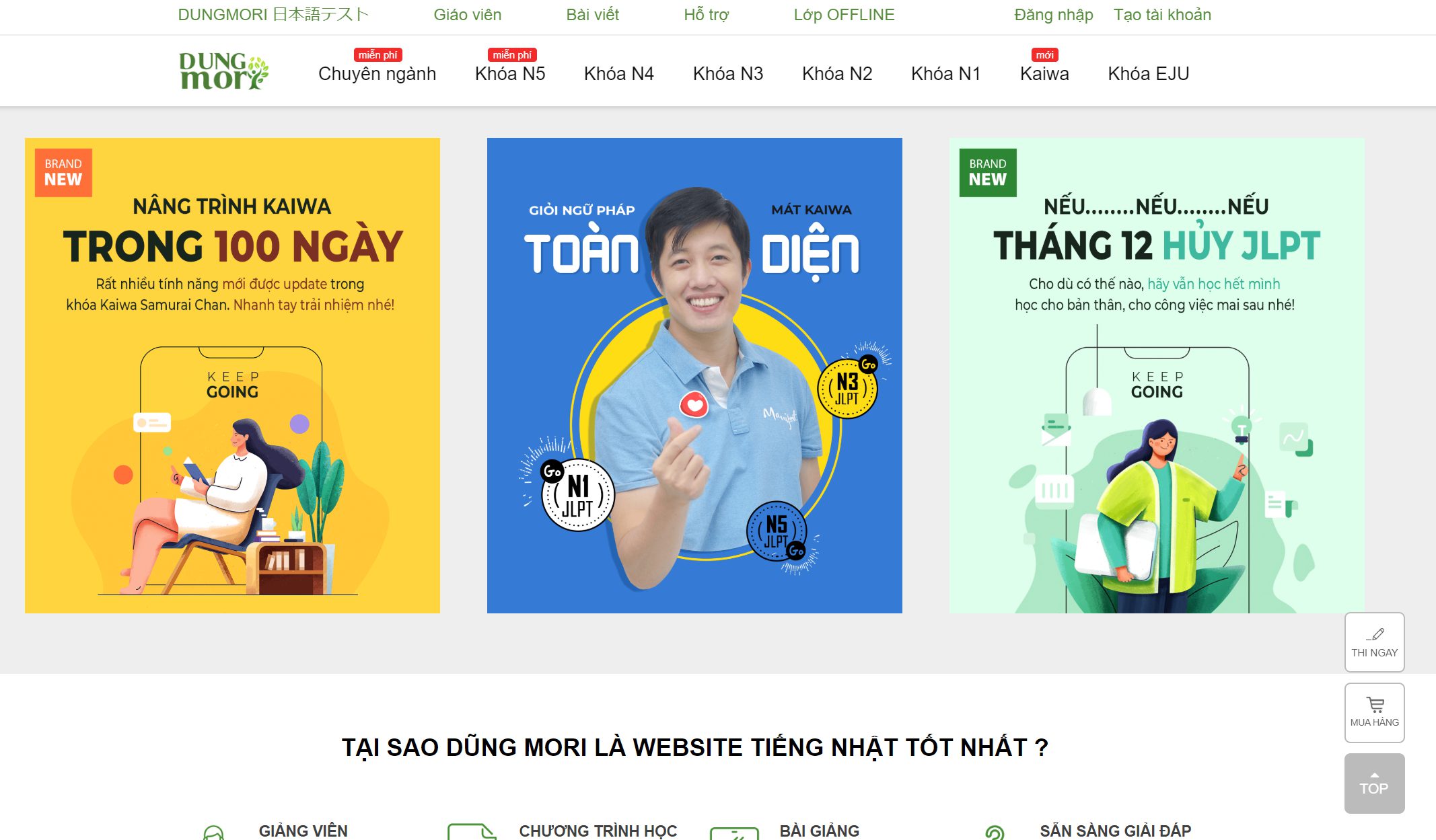
Task: Open the green Tháng 12 hủy JLPT banner
Action: pos(1157,375)
